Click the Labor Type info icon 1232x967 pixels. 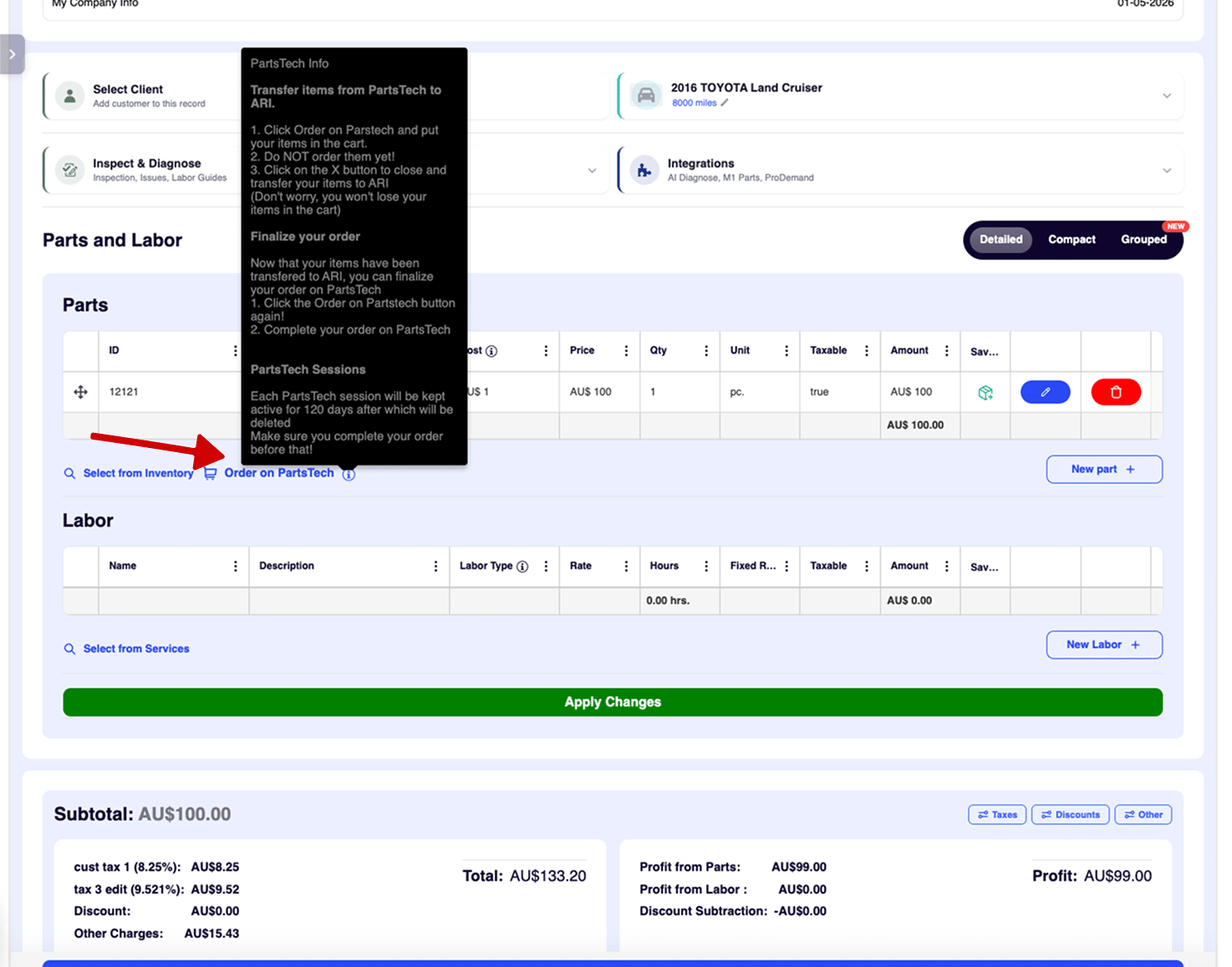[522, 567]
